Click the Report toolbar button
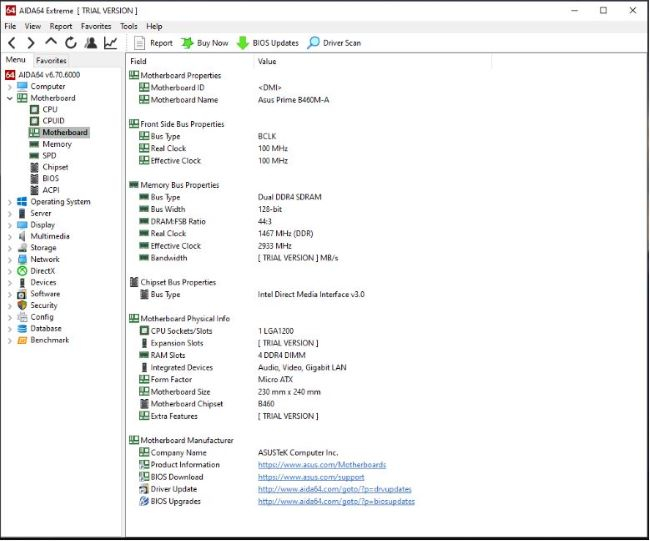650x541 pixels. 153,43
